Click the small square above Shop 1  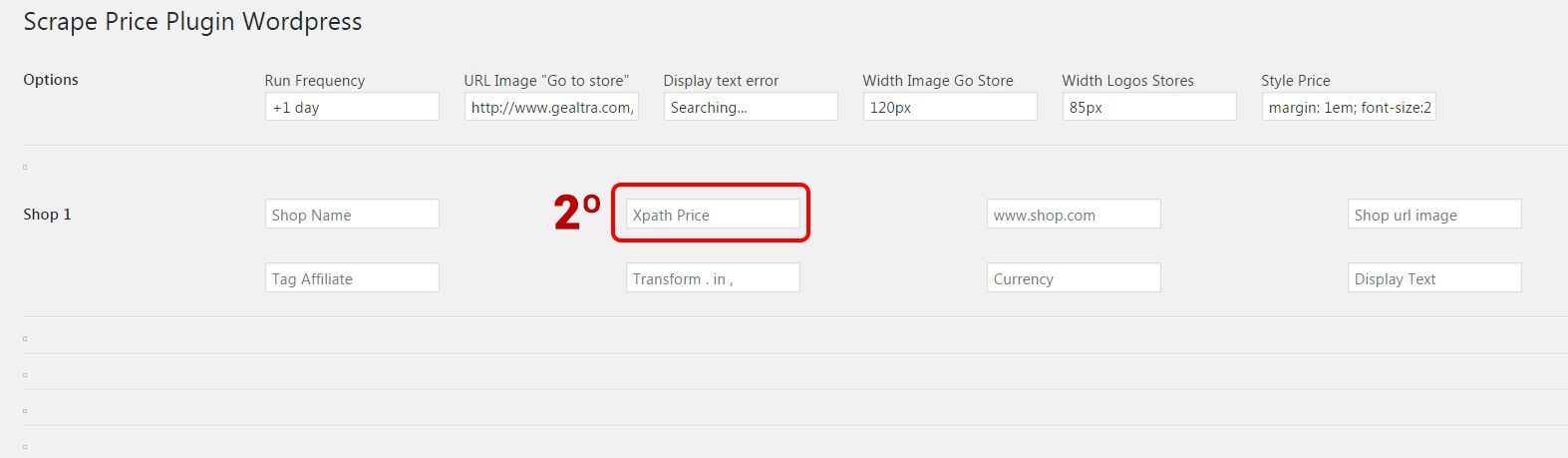(x=25, y=168)
